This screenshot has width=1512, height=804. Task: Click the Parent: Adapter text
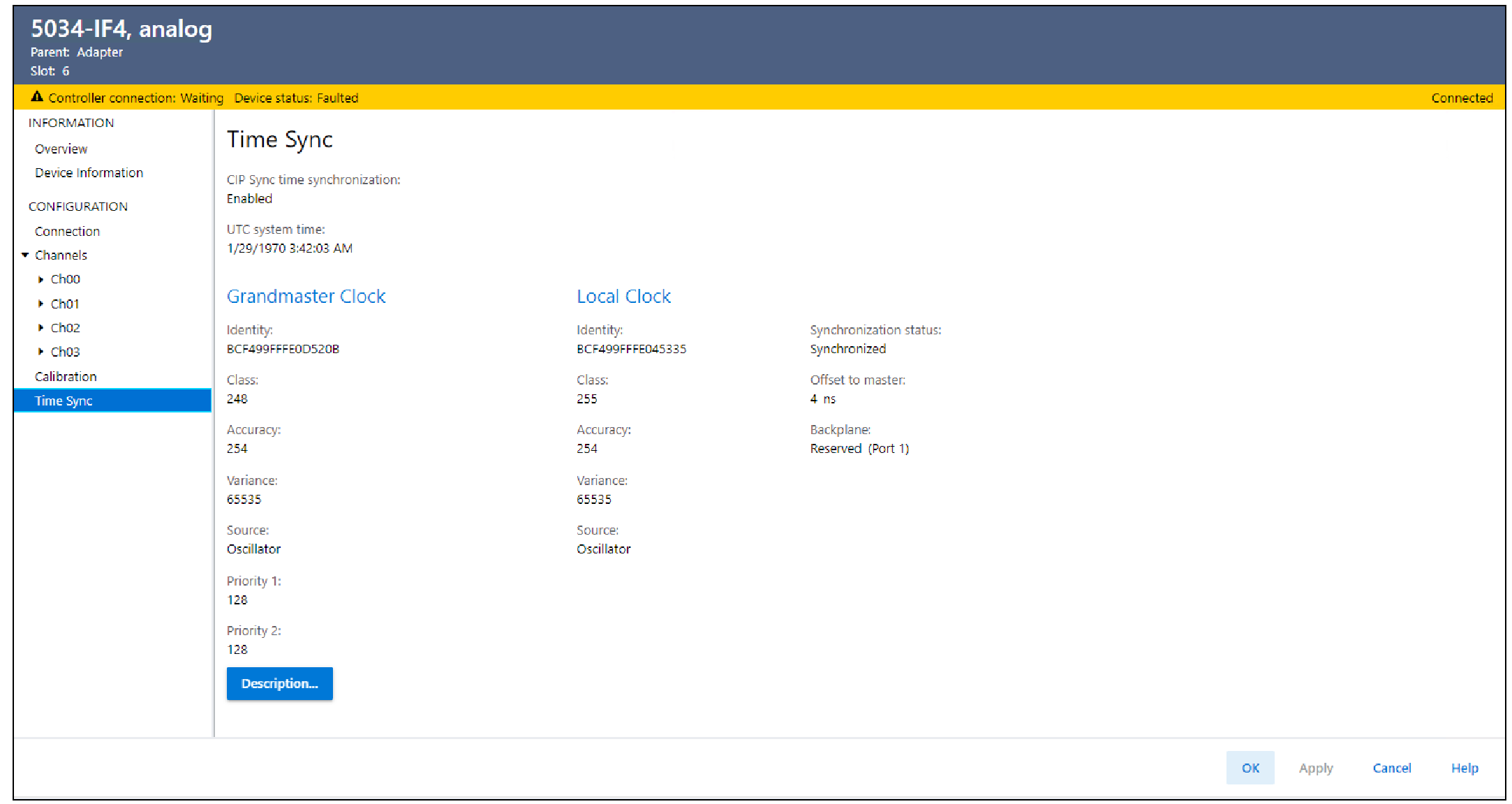[x=76, y=52]
